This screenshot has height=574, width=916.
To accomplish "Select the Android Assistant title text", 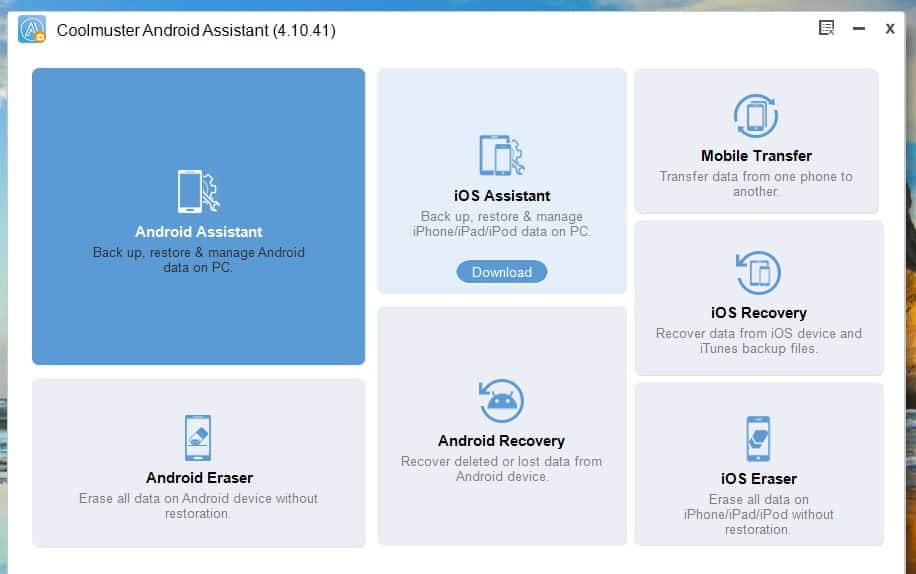I will click(x=199, y=232).
